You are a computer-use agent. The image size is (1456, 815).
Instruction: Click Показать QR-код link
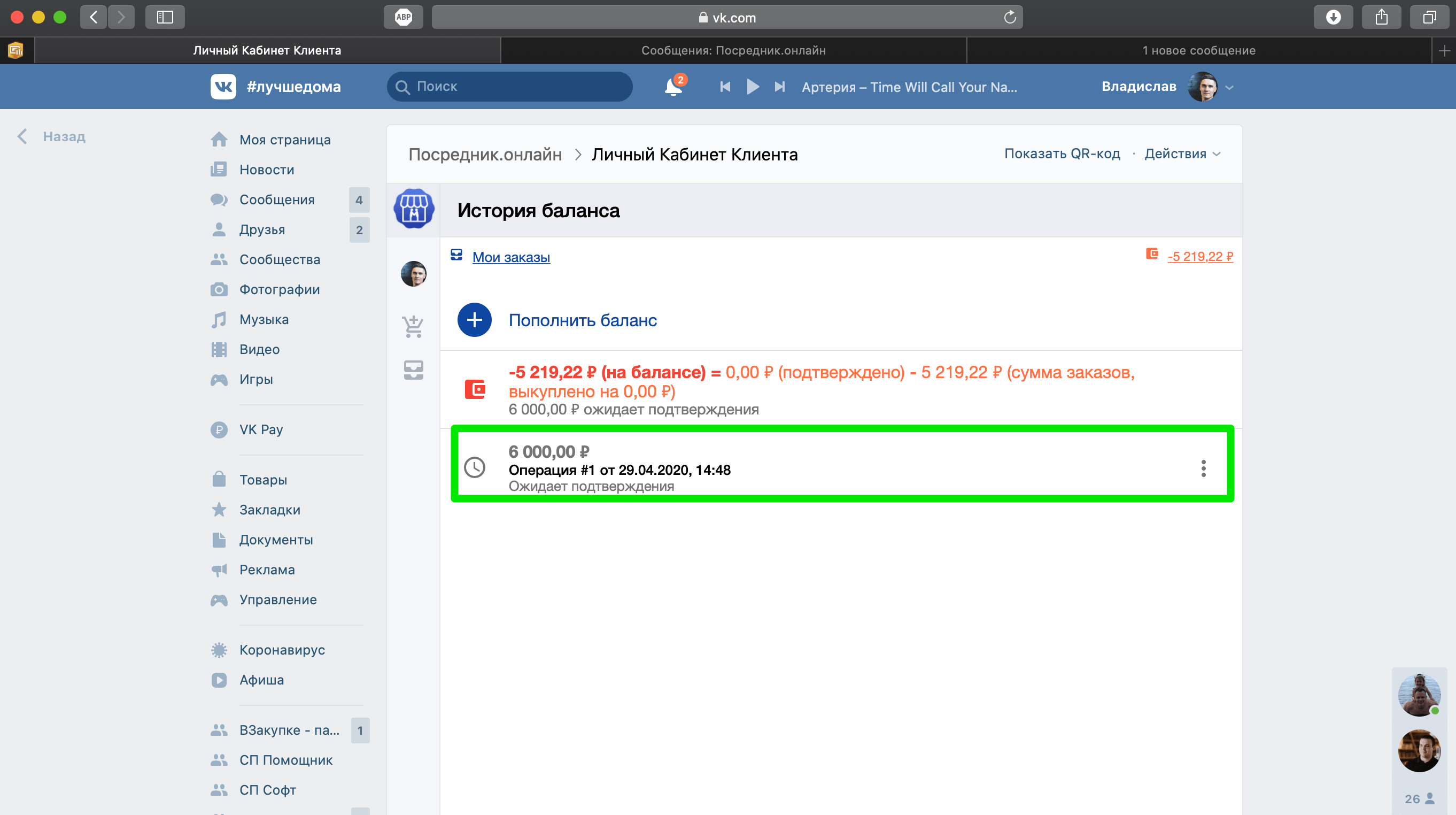[1062, 154]
